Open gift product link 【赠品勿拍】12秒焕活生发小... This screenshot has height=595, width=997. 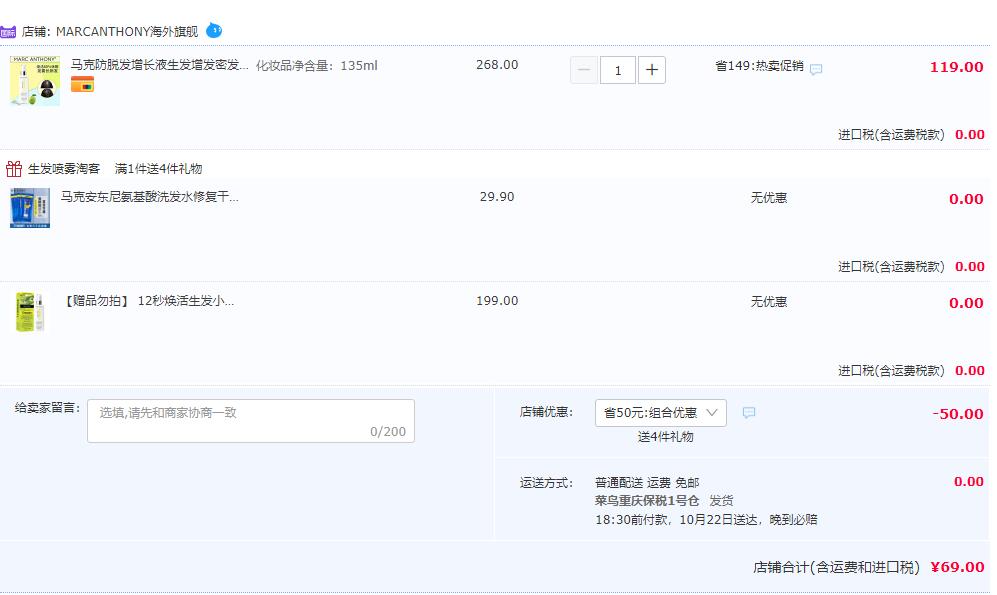click(x=148, y=301)
